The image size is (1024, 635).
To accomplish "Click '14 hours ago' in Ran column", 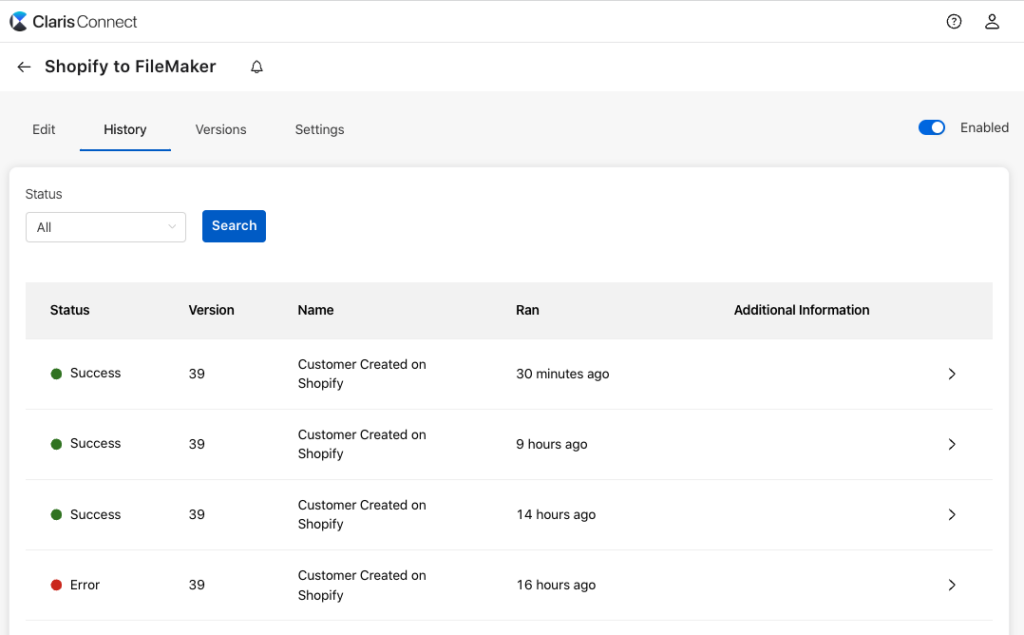I will click(556, 515).
